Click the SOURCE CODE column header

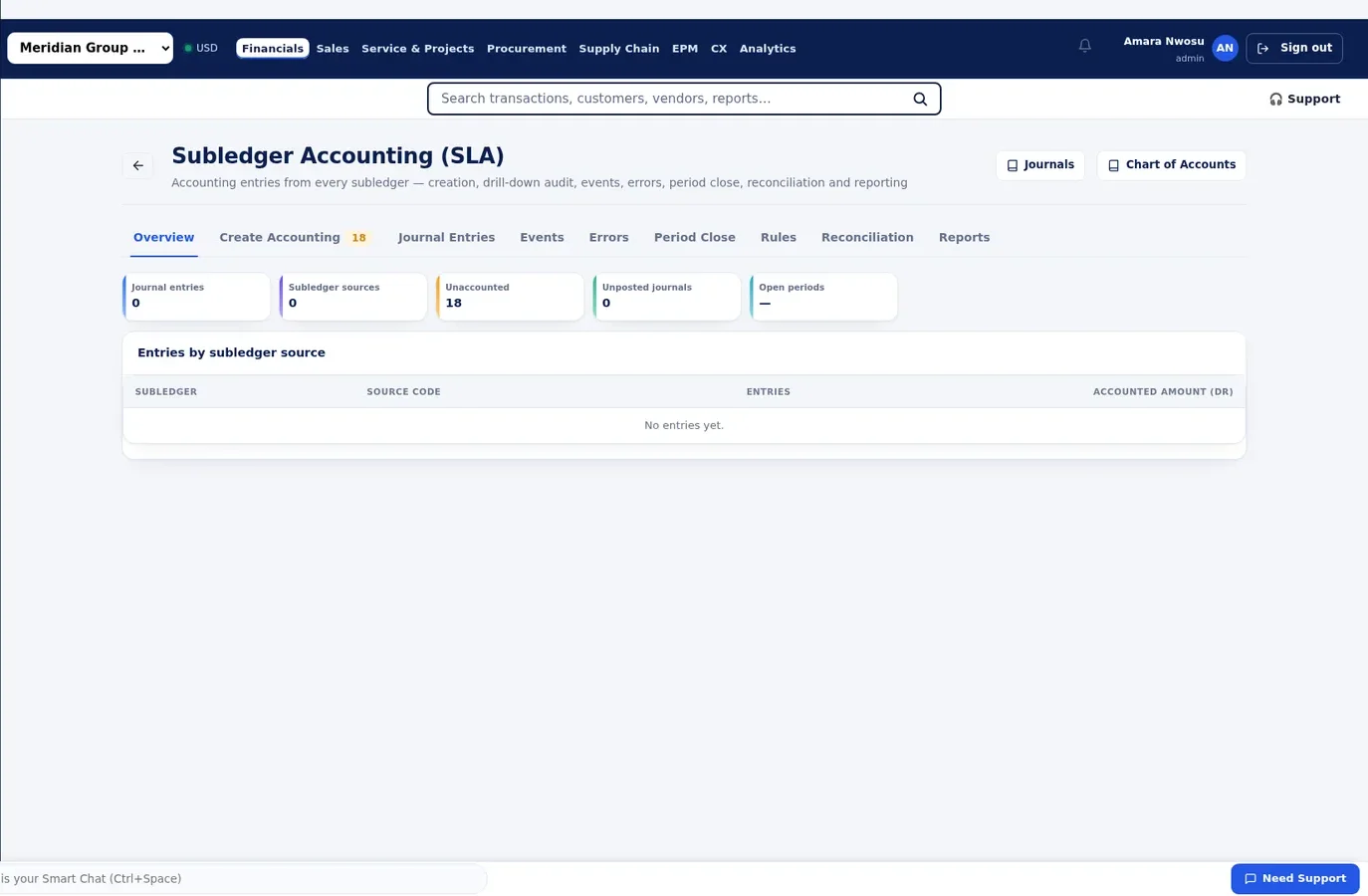403,392
